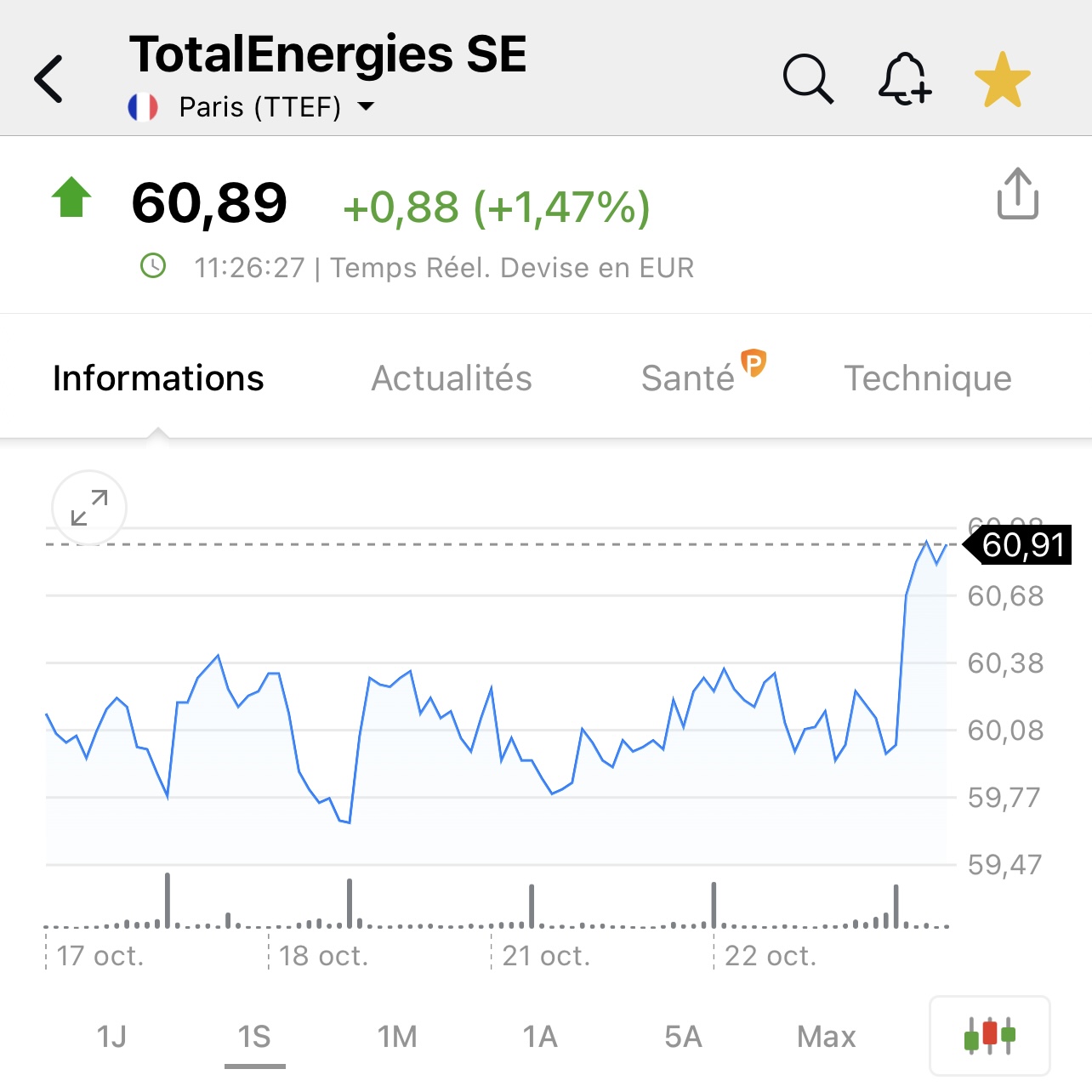
Task: Show the 5A price history
Action: (683, 1037)
